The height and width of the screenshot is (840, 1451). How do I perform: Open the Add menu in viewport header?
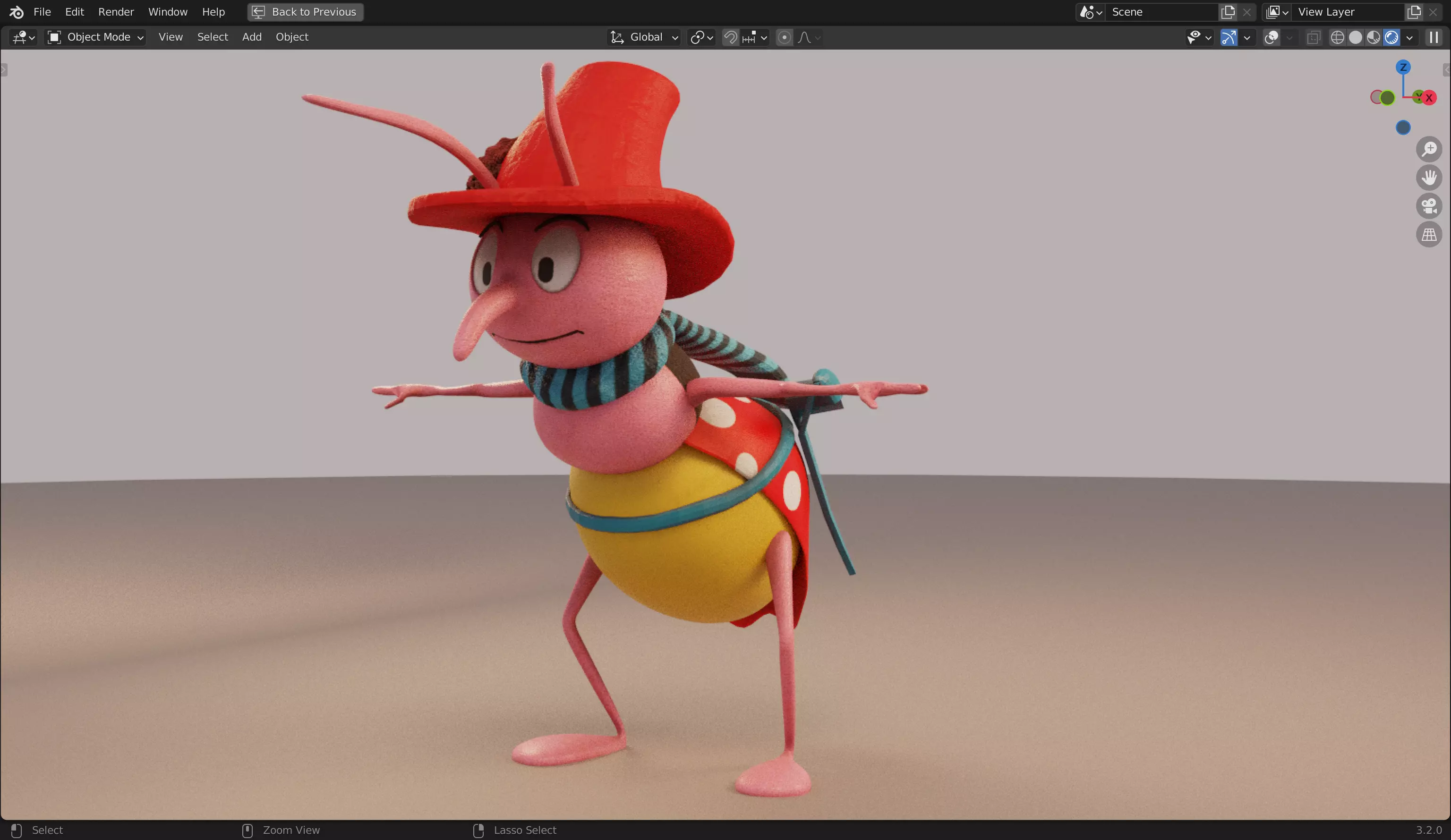click(x=252, y=37)
